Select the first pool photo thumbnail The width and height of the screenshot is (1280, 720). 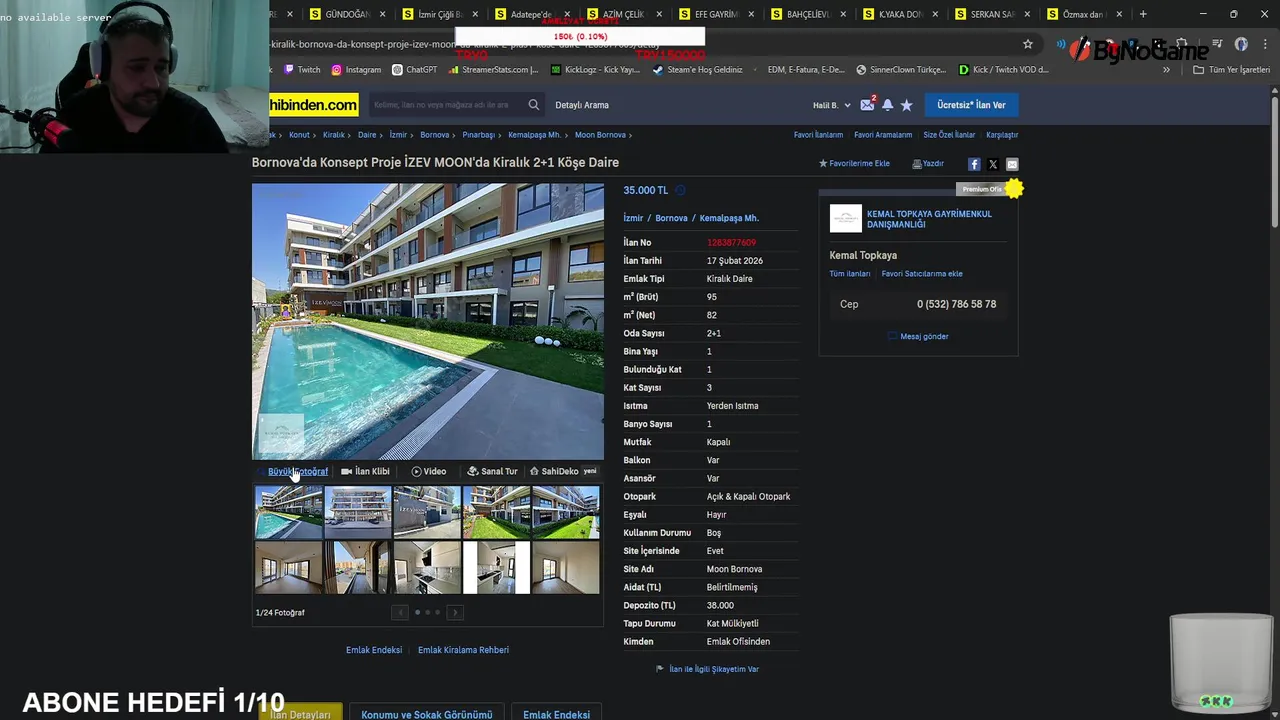[289, 512]
